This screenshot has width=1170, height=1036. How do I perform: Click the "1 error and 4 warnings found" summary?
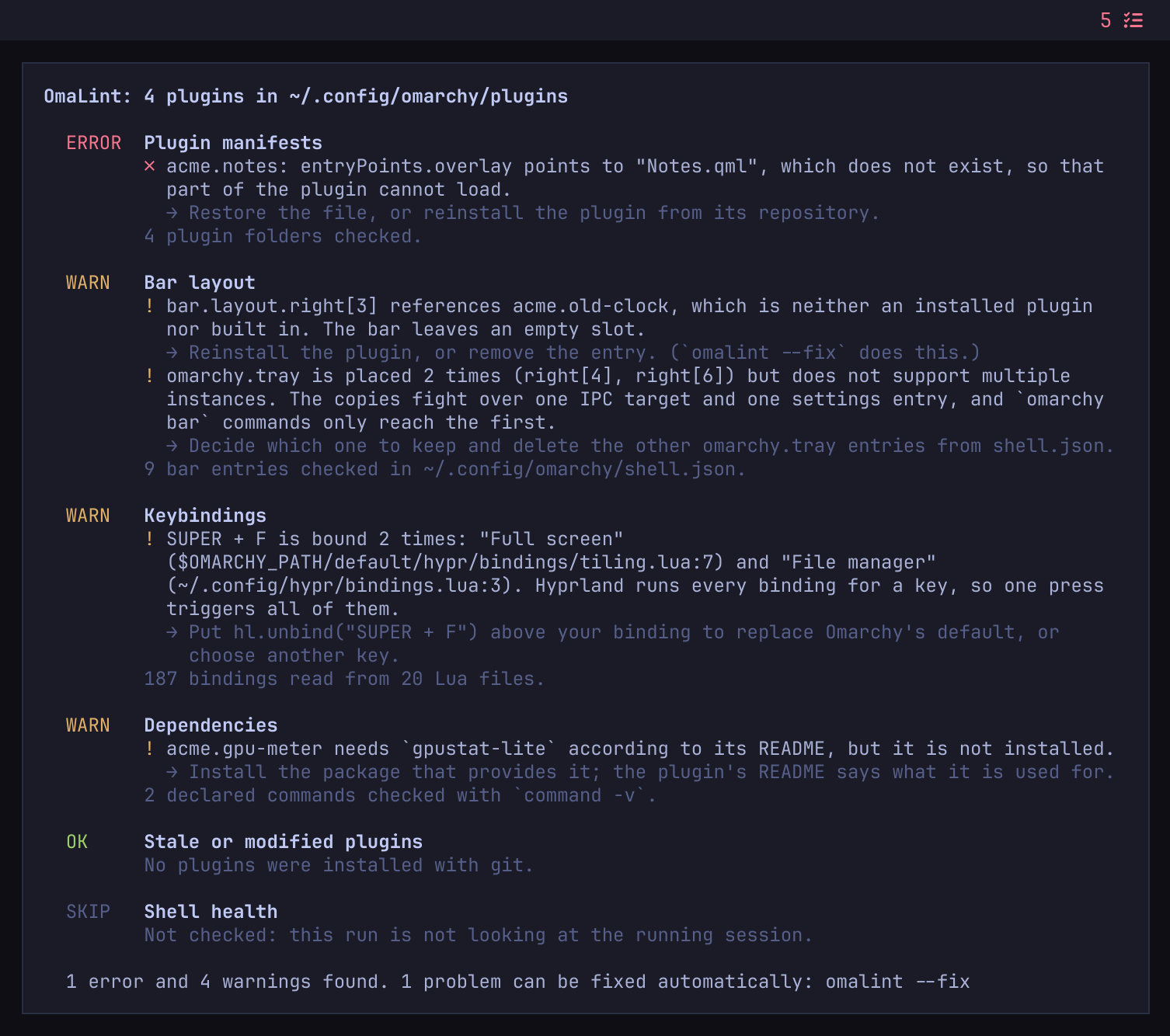[518, 982]
